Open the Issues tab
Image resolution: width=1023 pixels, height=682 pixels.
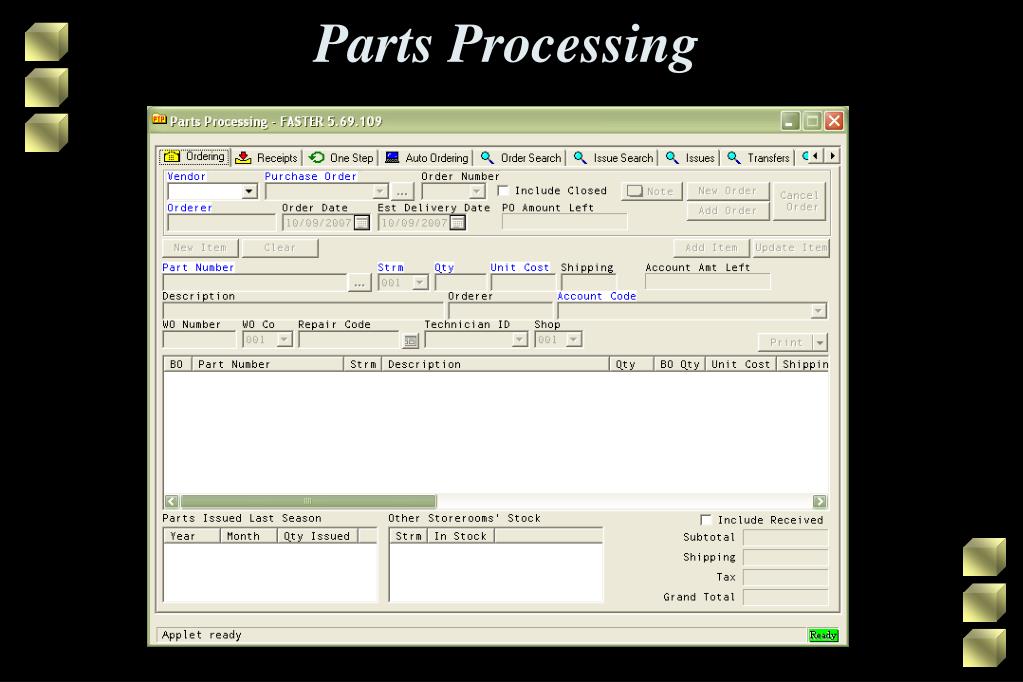tap(690, 157)
